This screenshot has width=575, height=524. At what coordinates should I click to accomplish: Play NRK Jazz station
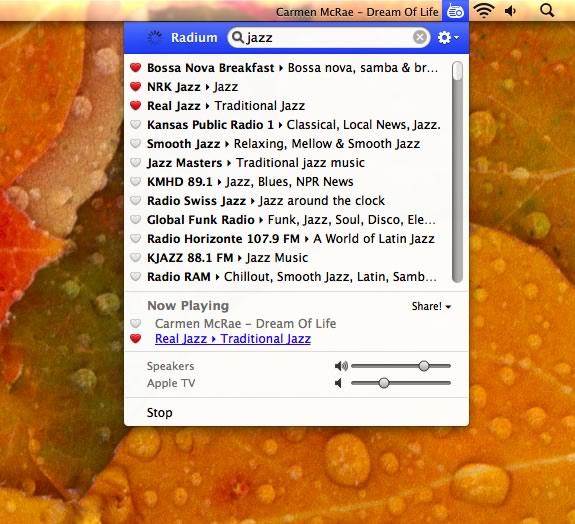[192, 87]
